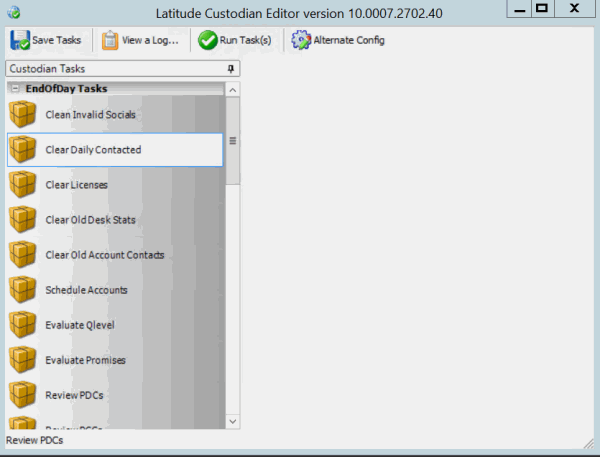The height and width of the screenshot is (457, 600).
Task: Click the window resize grip corner
Action: tap(588, 444)
